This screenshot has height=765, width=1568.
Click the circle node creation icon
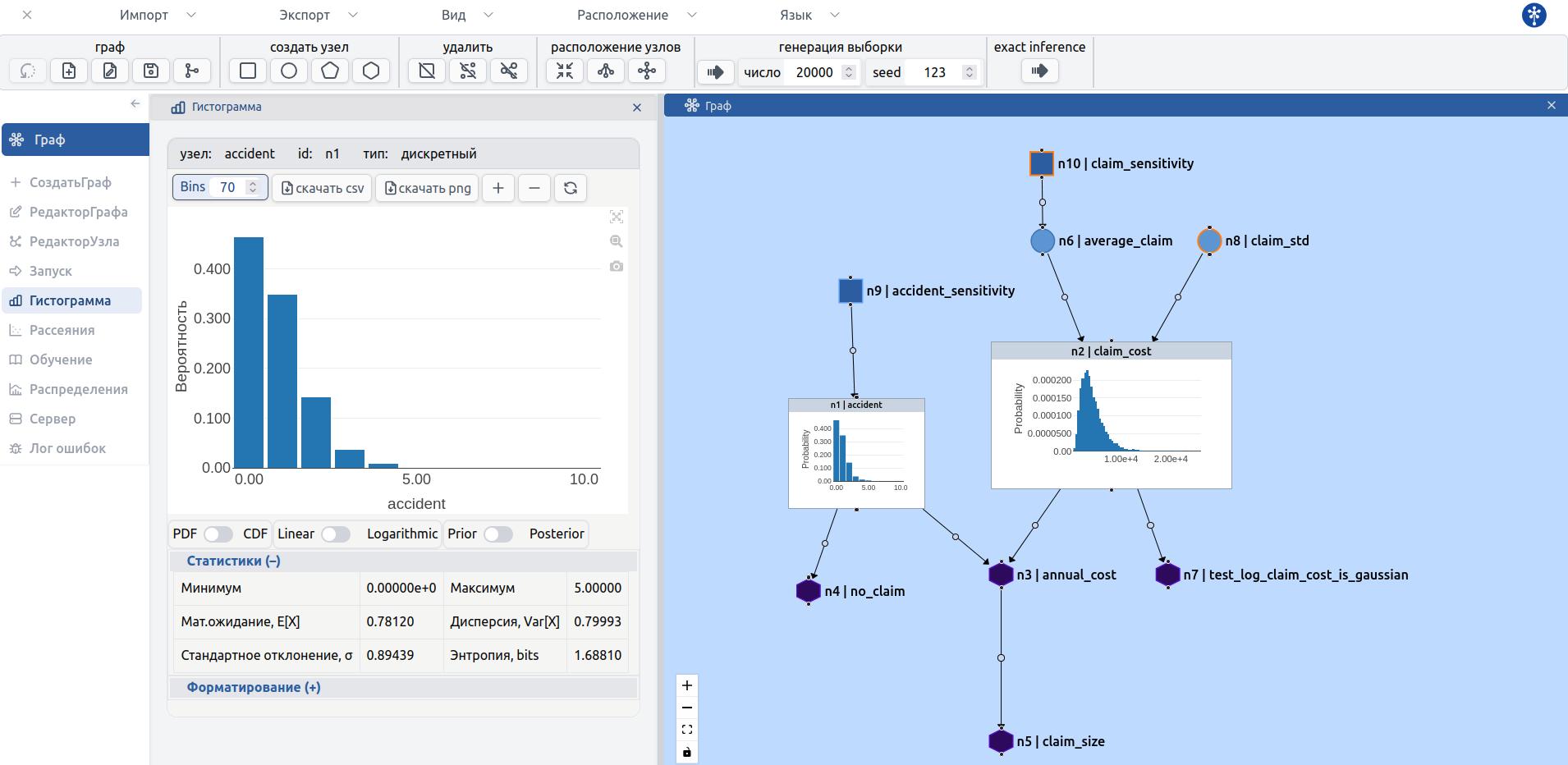pos(289,71)
